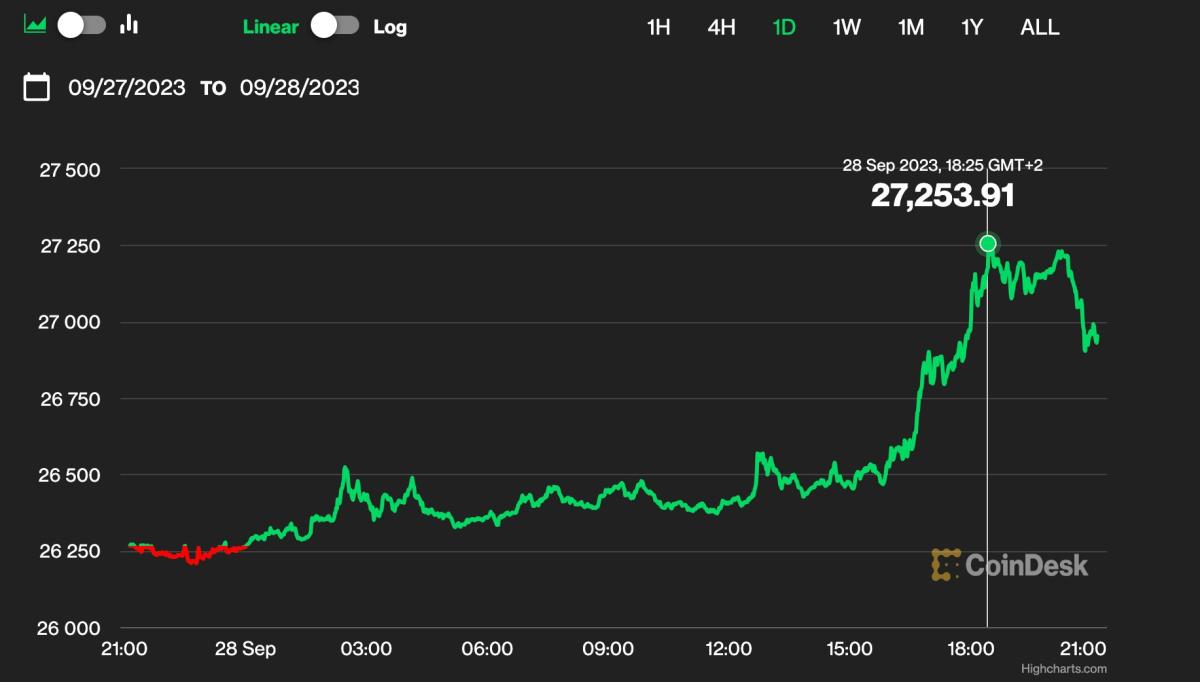Click the 27,253.91 price tooltip
Image resolution: width=1200 pixels, height=682 pixels.
[942, 196]
